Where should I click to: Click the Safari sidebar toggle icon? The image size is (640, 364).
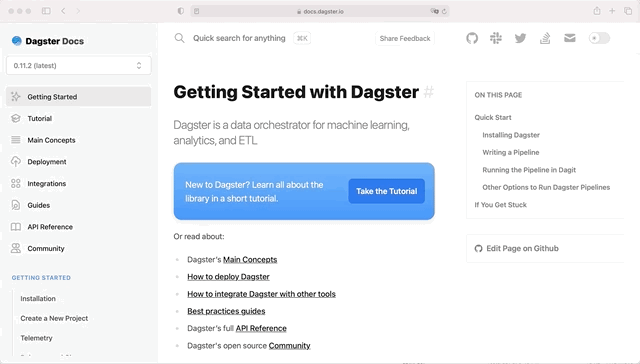point(46,11)
